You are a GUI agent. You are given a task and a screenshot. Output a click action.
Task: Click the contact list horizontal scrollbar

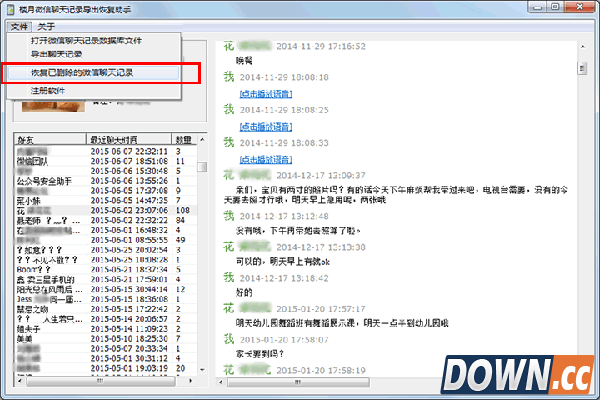point(100,380)
